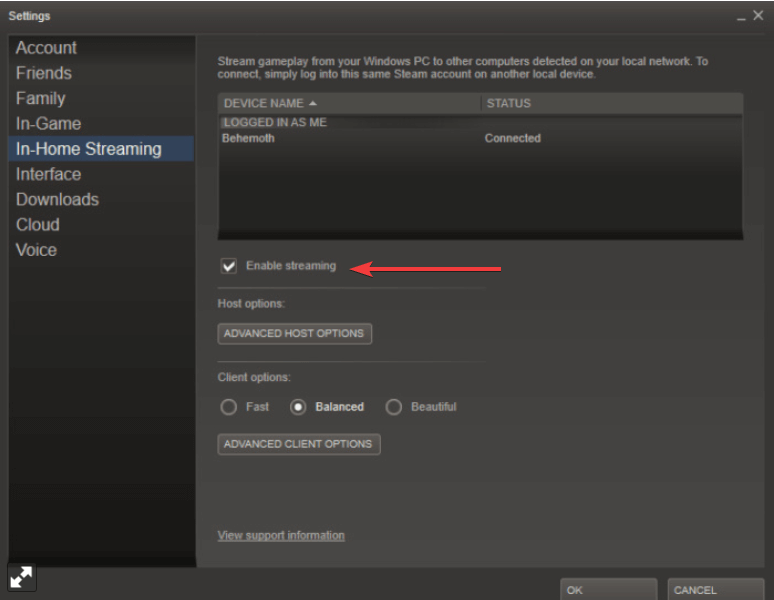Close the Settings window
774x600 pixels.
[759, 15]
